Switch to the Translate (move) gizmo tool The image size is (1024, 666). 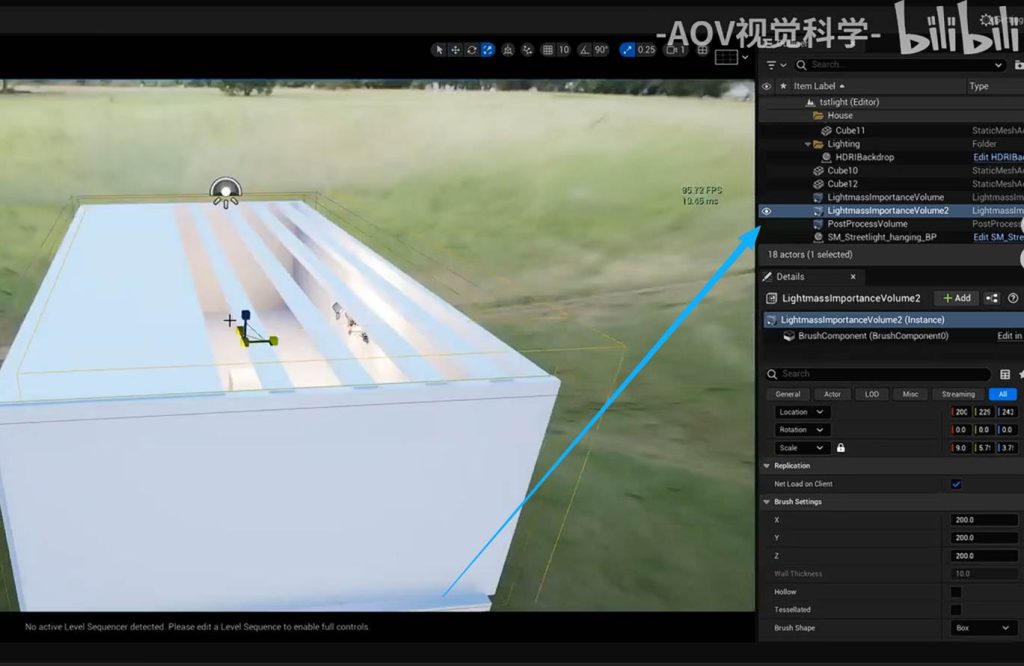coord(456,50)
